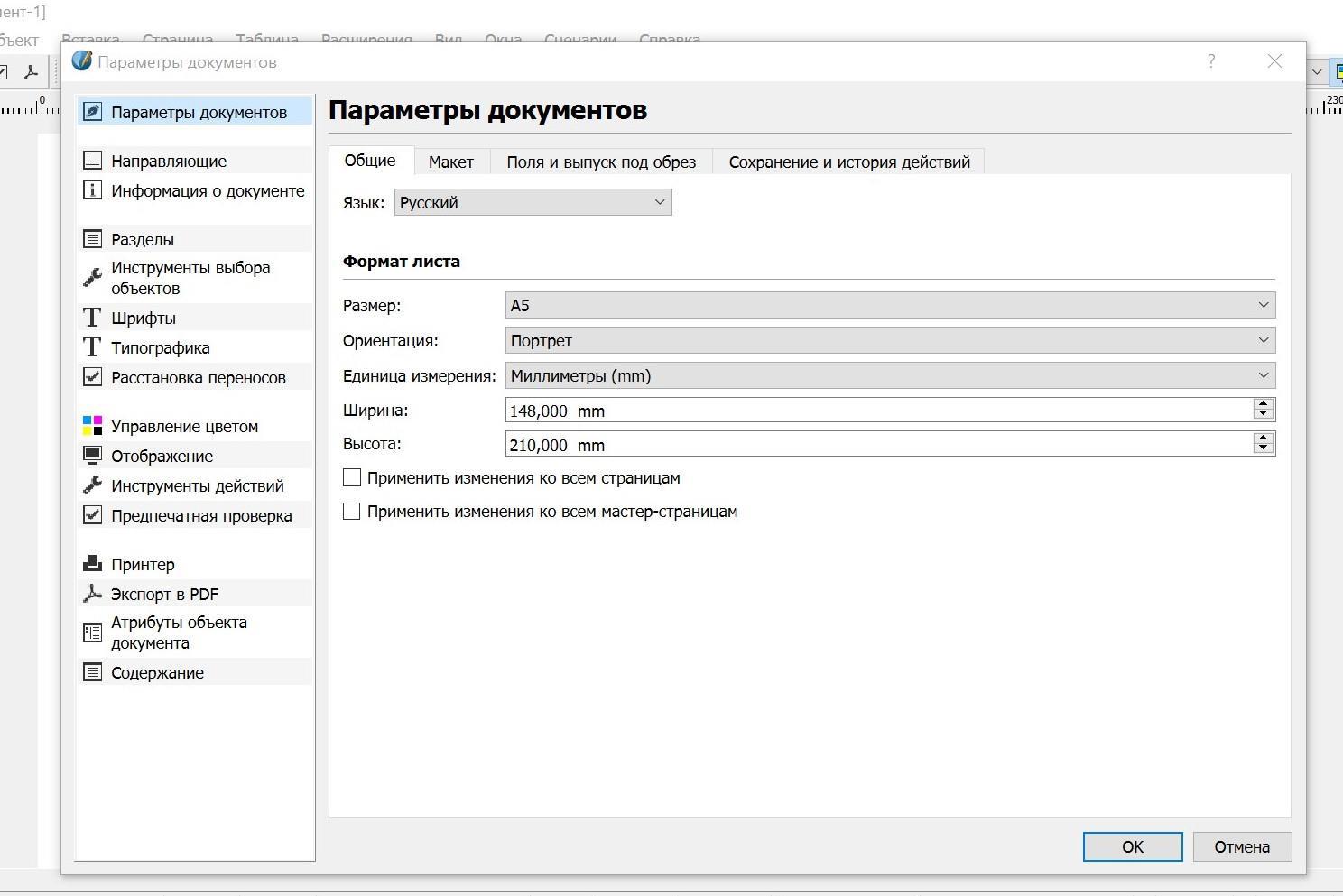This screenshot has width=1343, height=896.
Task: Expand the Language (Язык) dropdown
Action: (533, 202)
